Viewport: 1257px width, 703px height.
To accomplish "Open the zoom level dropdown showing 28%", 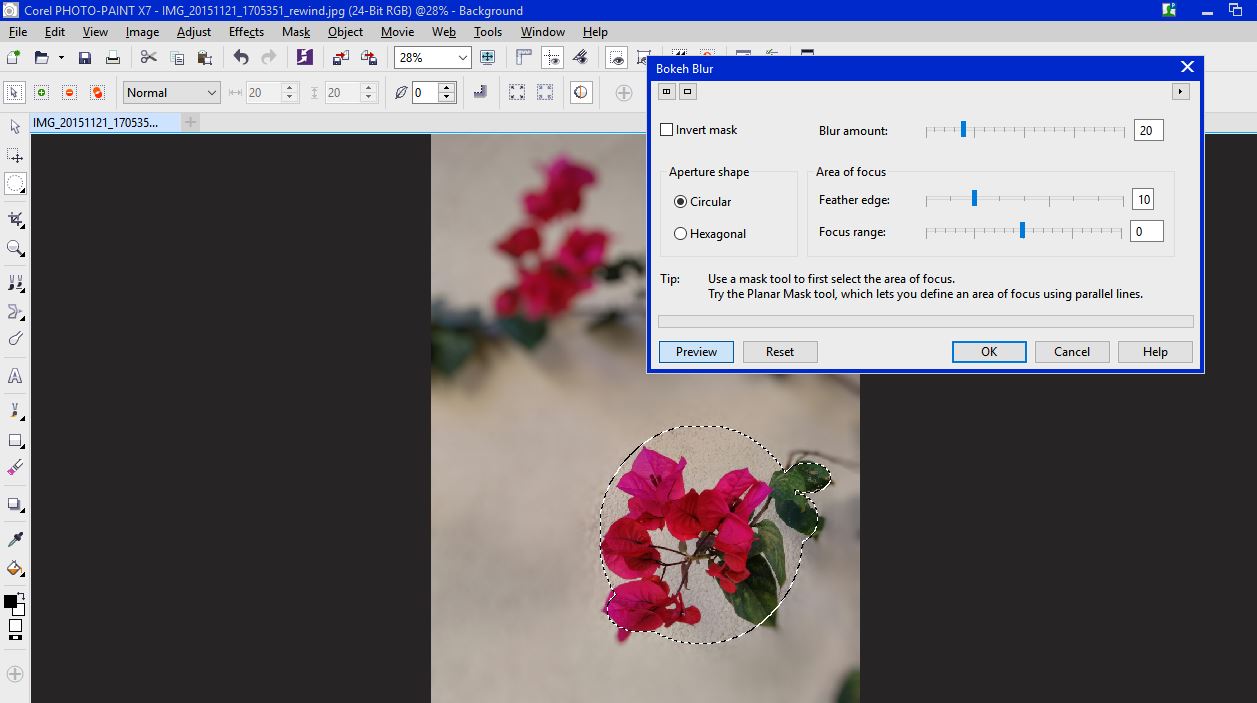I will (464, 57).
